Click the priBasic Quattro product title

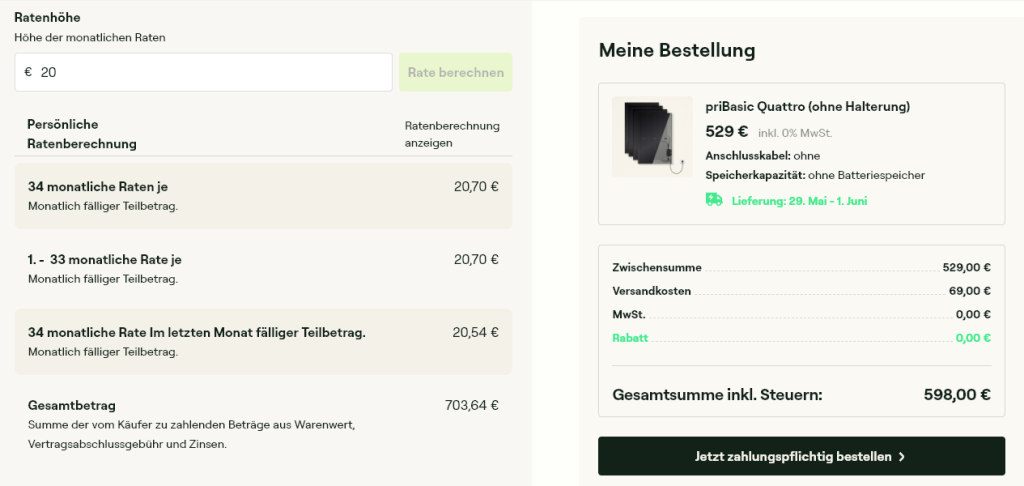click(x=808, y=106)
